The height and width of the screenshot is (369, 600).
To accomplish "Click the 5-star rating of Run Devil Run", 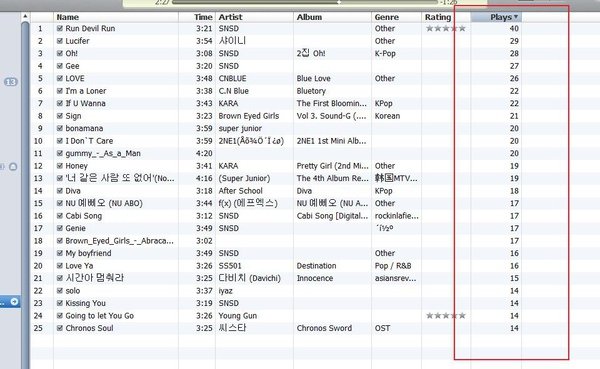I will (x=446, y=28).
